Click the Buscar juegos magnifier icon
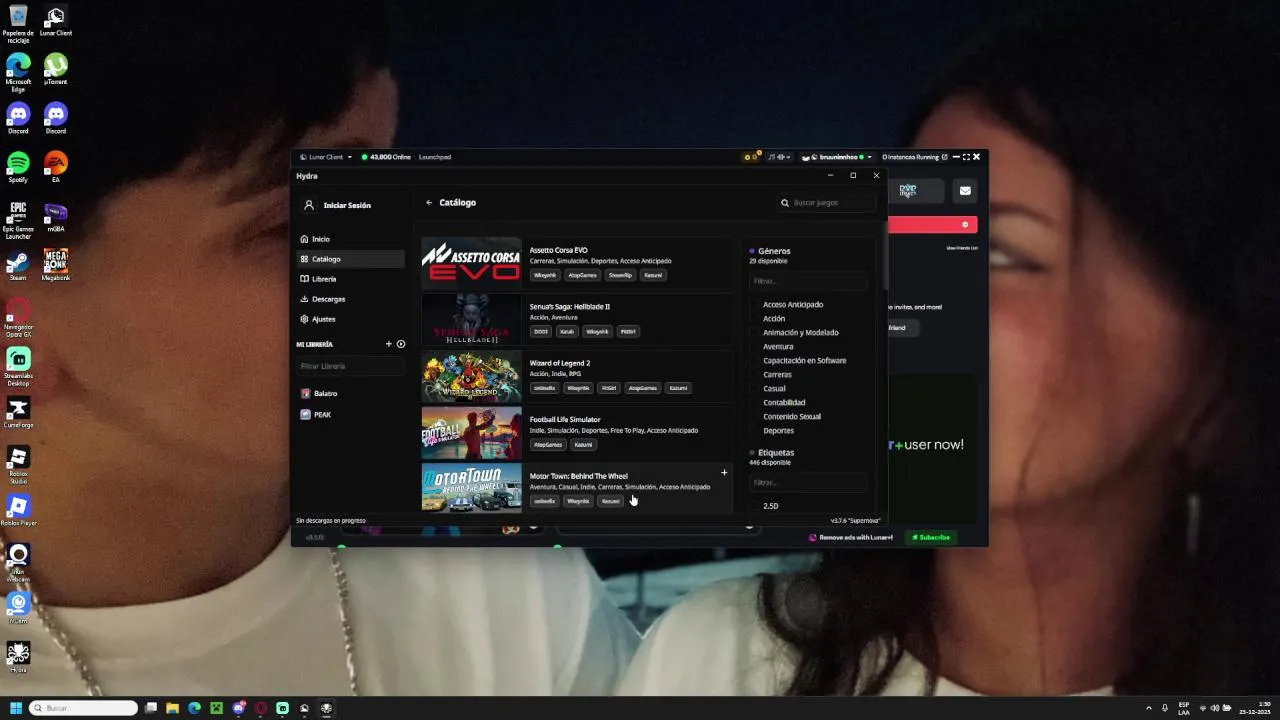1280x720 pixels. click(x=785, y=203)
